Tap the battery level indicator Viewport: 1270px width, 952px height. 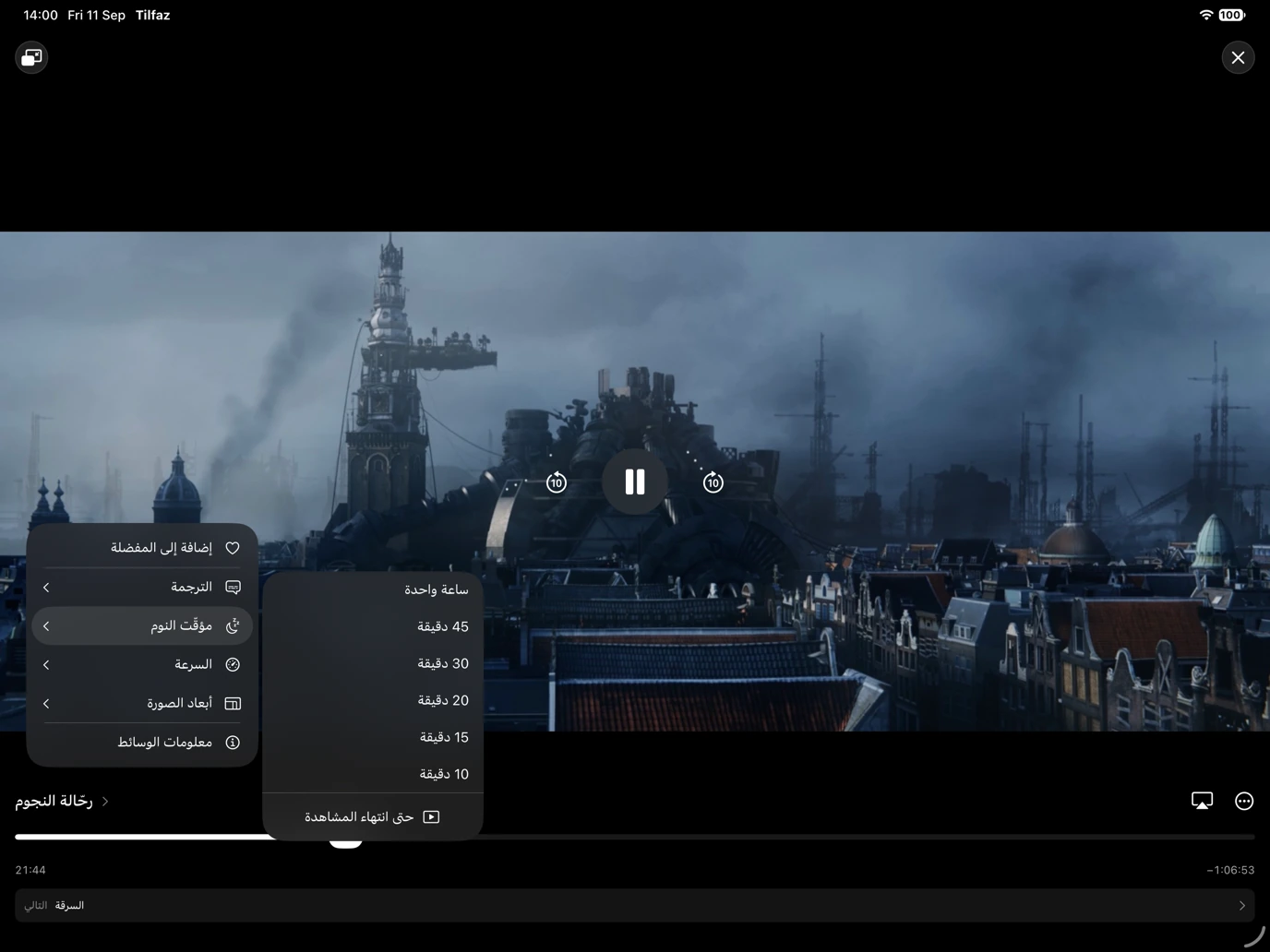pyautogui.click(x=1231, y=15)
